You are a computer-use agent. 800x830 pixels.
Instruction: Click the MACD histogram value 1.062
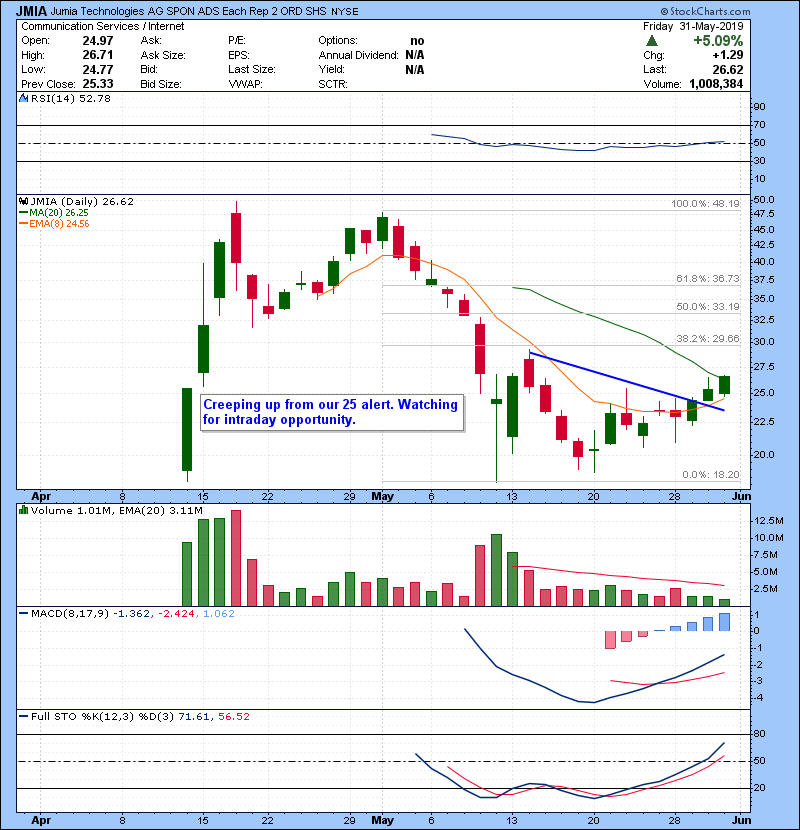[x=219, y=614]
